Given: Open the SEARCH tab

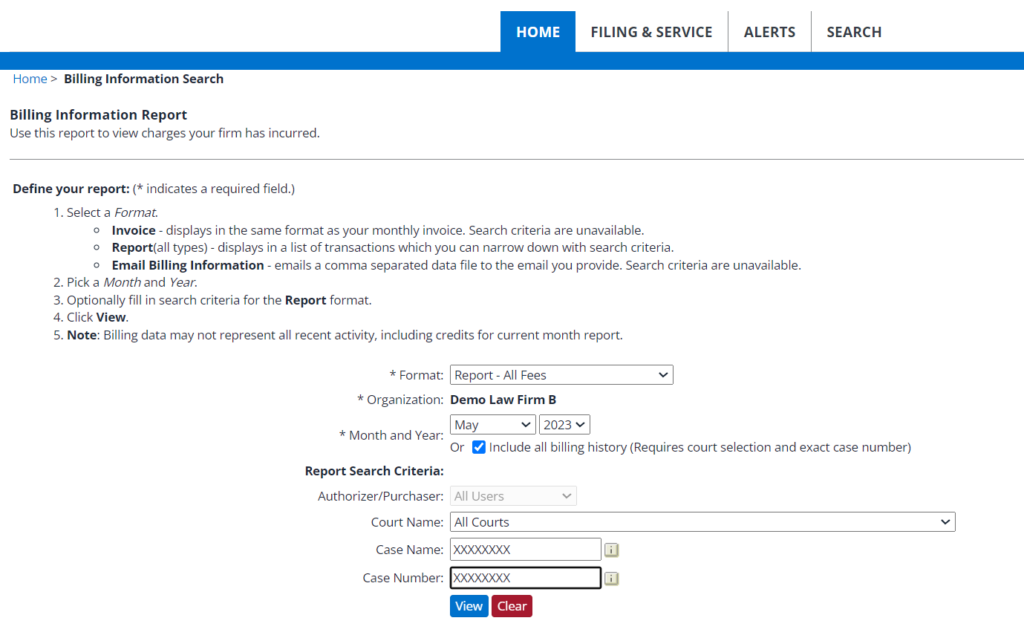Looking at the screenshot, I should click(853, 31).
